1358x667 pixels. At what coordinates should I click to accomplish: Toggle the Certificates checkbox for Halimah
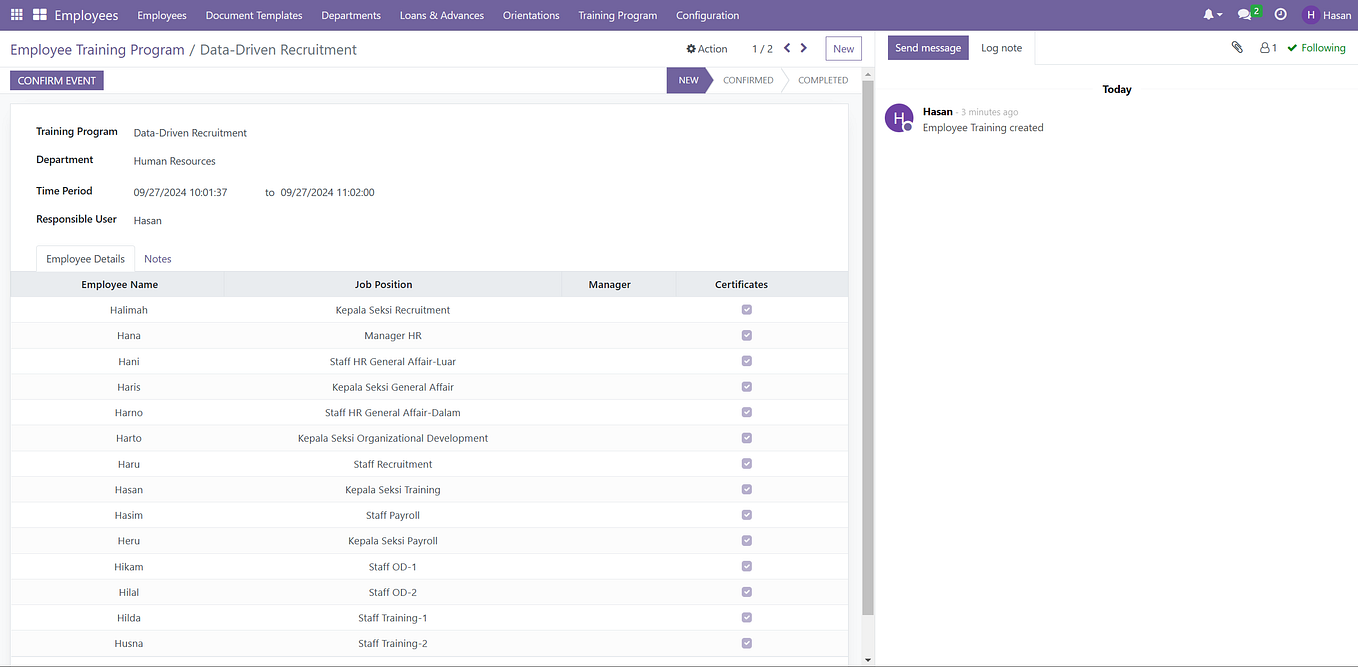[746, 309]
